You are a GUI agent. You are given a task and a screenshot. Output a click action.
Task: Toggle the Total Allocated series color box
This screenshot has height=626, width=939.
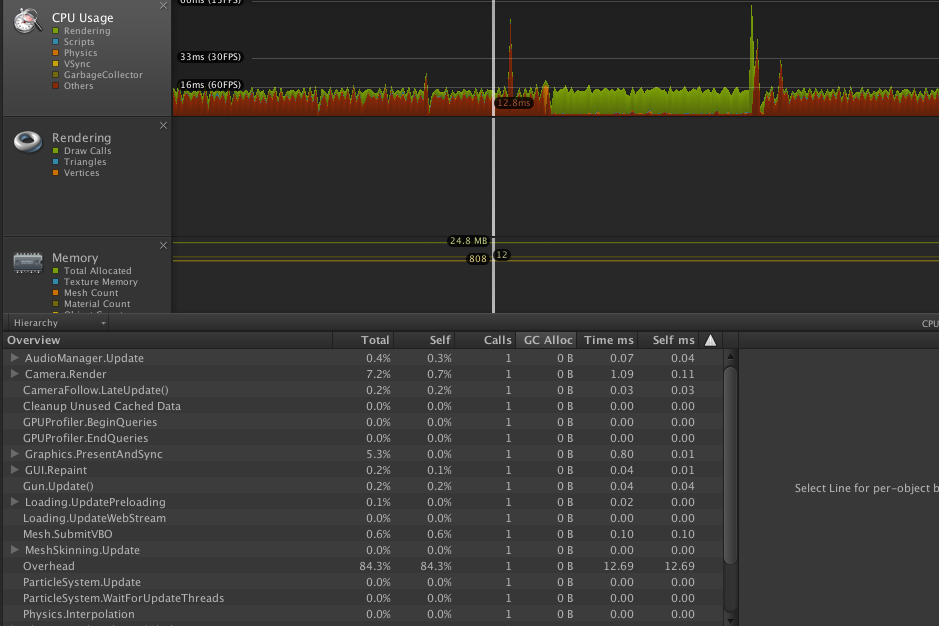(56, 271)
